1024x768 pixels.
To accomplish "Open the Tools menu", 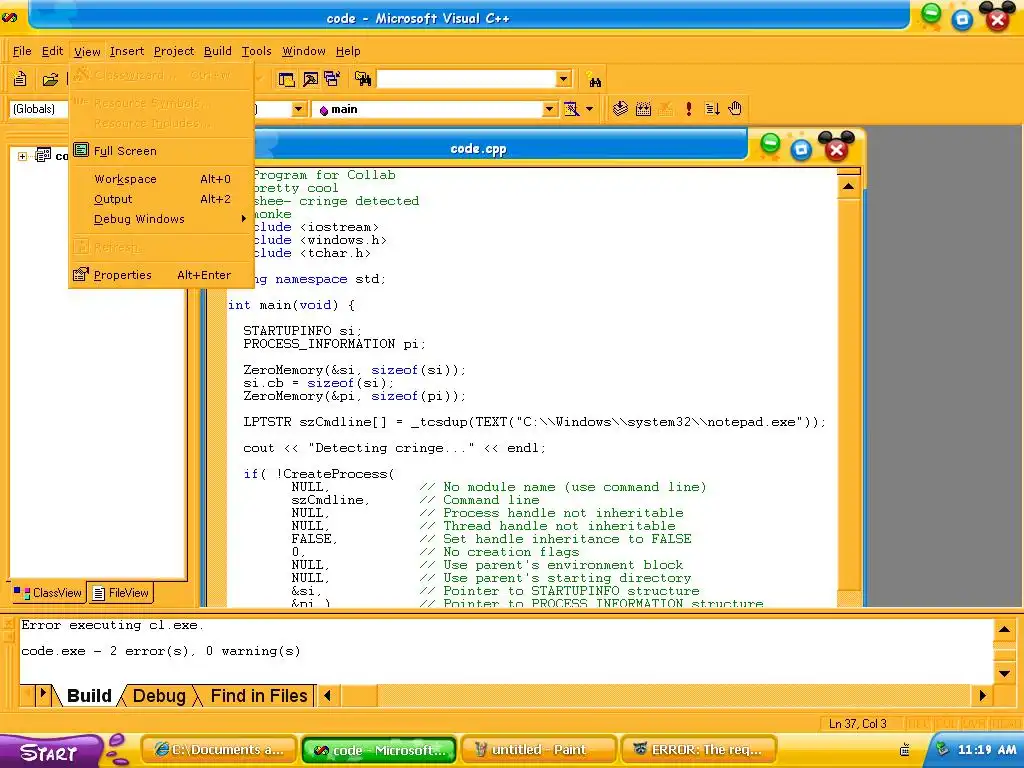I will coord(256,51).
